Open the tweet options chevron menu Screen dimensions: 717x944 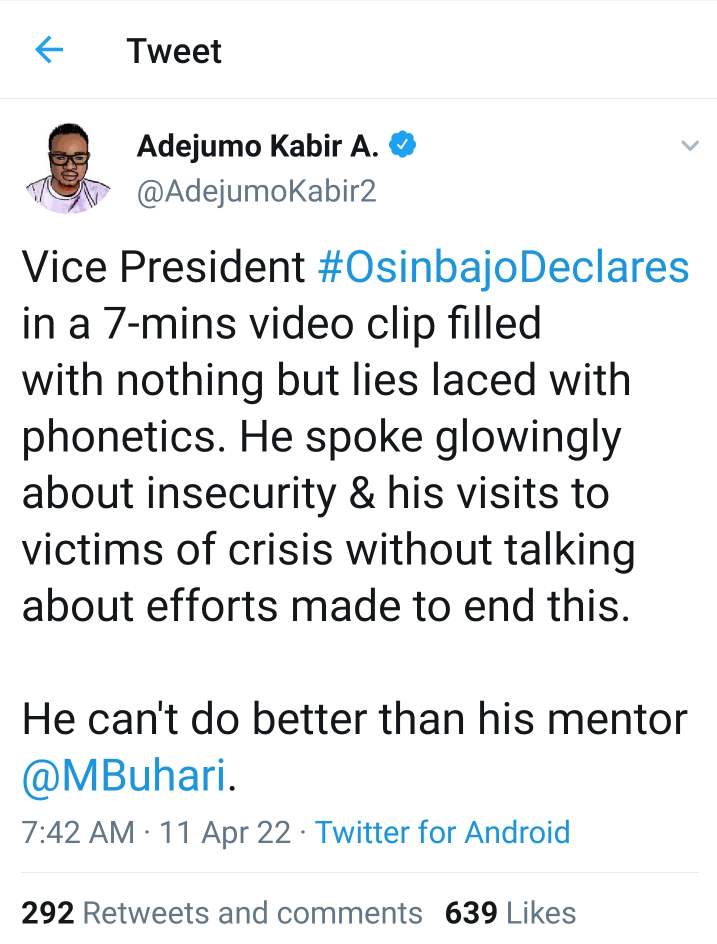coord(688,147)
